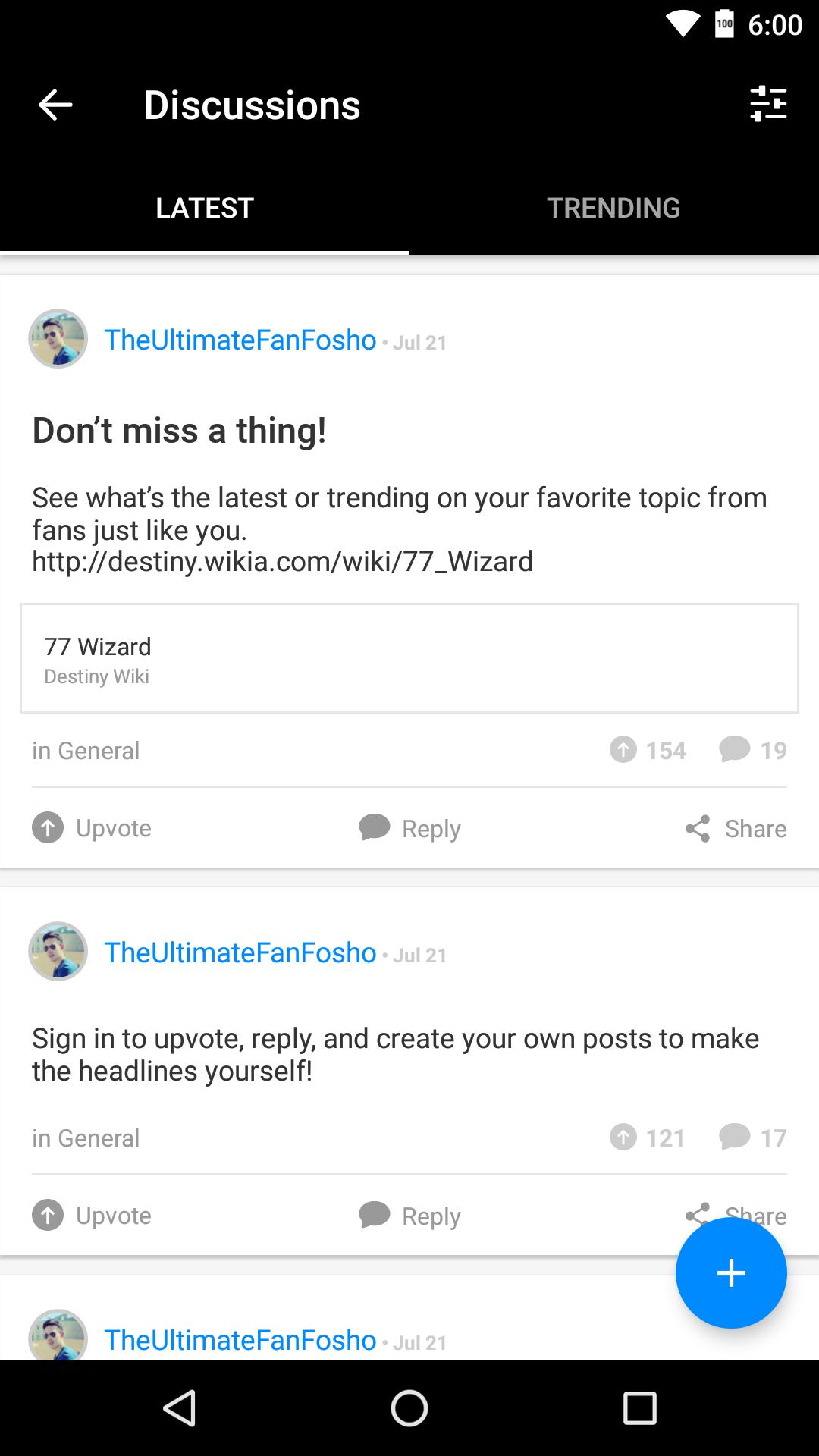Tap the first post's author avatar

click(x=58, y=339)
